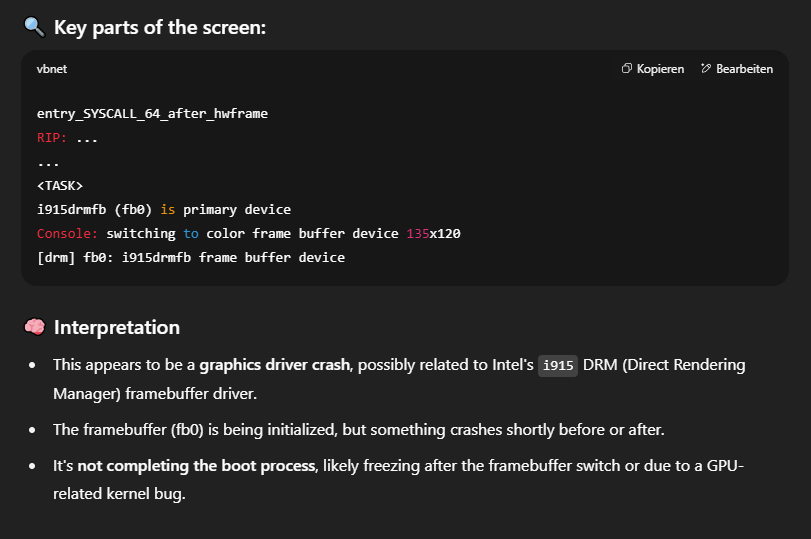Click the pencil icon beside Bearbeiten
The width and height of the screenshot is (811, 539).
point(705,68)
